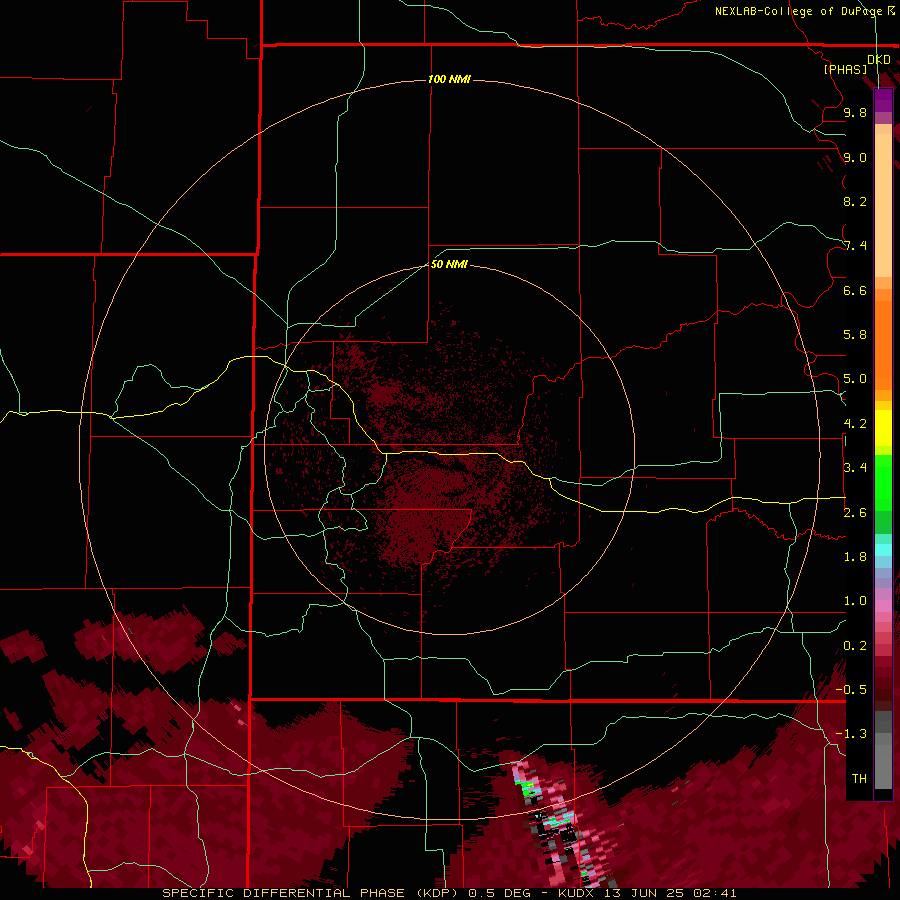The image size is (900, 900).
Task: Click the 3.4 scale value
Action: pyautogui.click(x=855, y=468)
